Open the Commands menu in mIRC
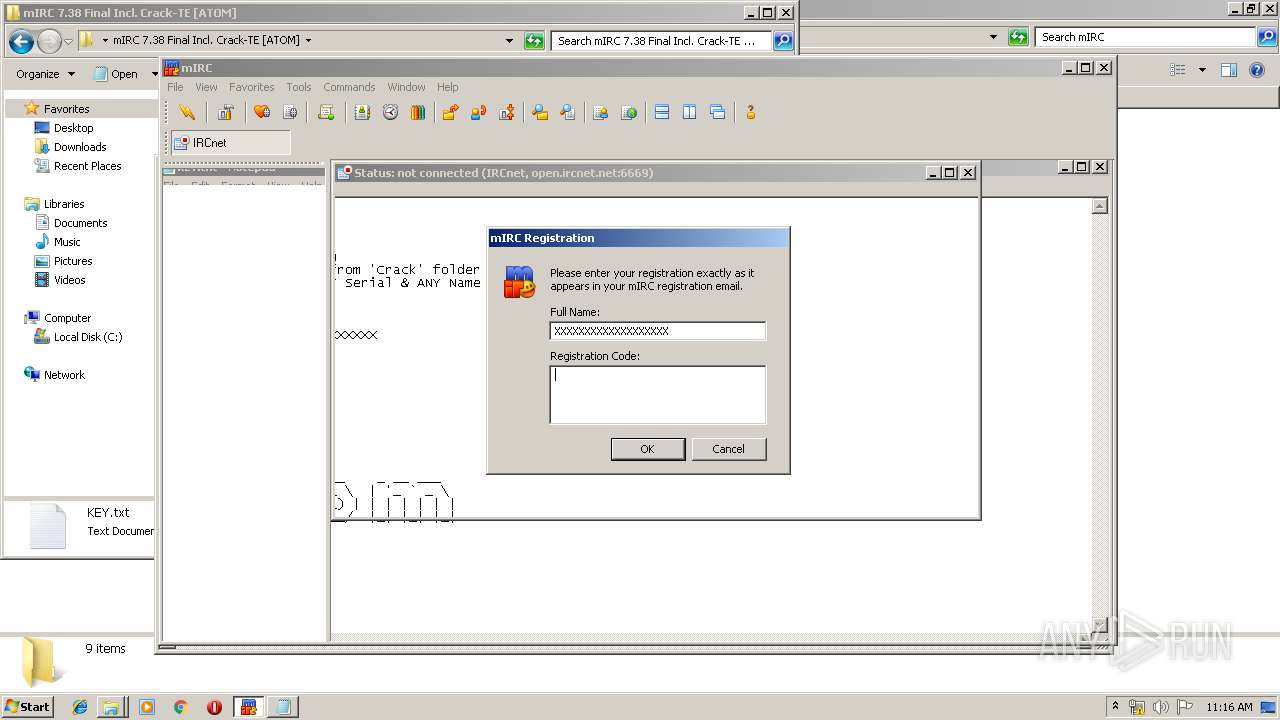Viewport: 1280px width, 720px height. 349,87
